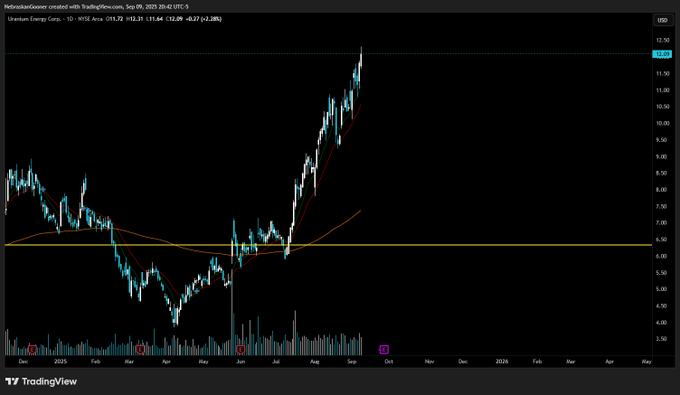
Task: Click the 2025 label on time axis
Action: [x=61, y=362]
